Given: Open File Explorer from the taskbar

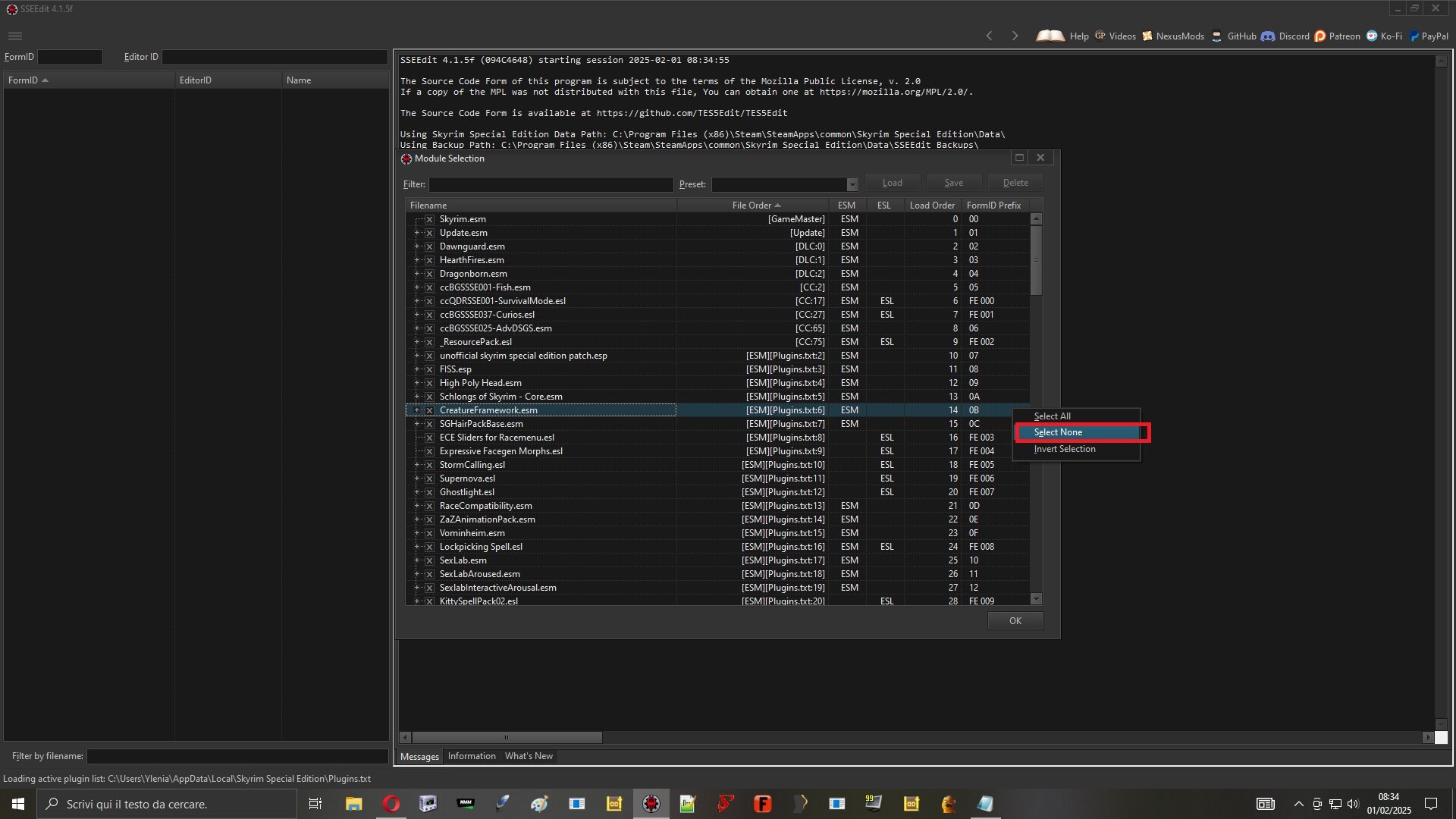Looking at the screenshot, I should 353,804.
